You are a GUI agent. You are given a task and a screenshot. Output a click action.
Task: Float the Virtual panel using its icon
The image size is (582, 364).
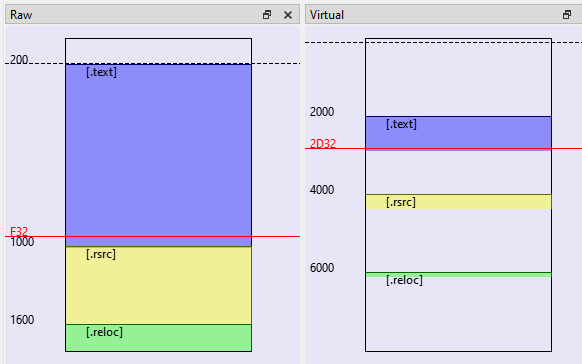(x=567, y=15)
